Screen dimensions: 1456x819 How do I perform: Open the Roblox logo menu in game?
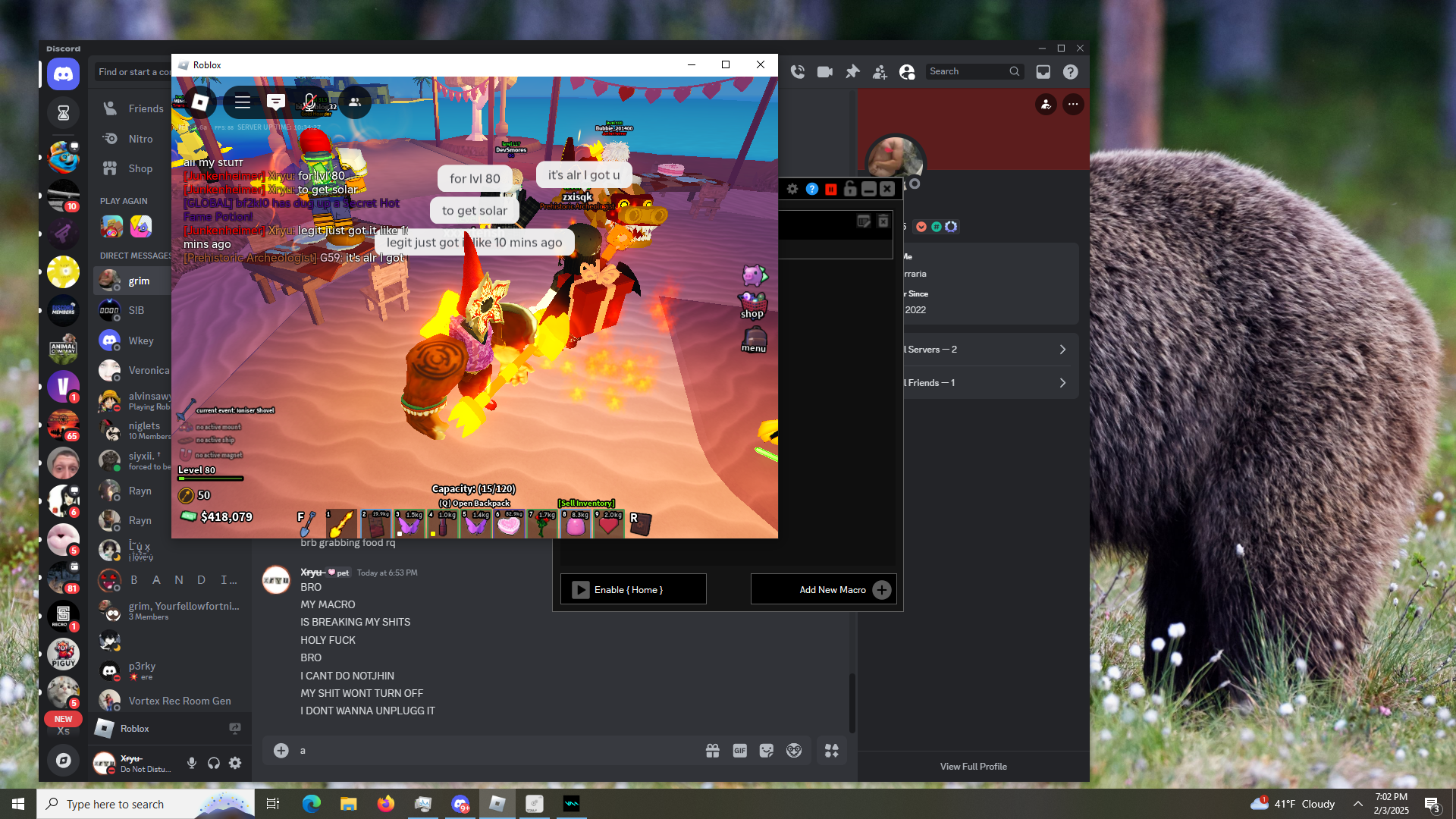coord(200,102)
